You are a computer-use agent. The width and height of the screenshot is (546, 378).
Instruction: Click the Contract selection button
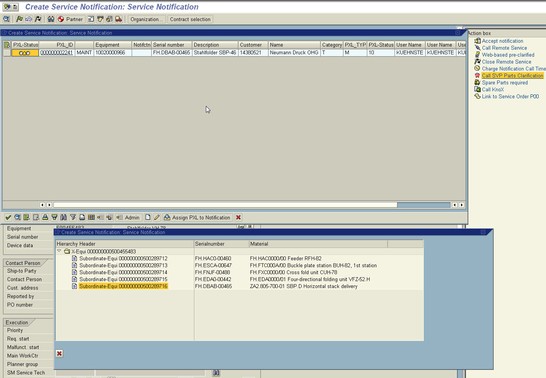coord(190,19)
